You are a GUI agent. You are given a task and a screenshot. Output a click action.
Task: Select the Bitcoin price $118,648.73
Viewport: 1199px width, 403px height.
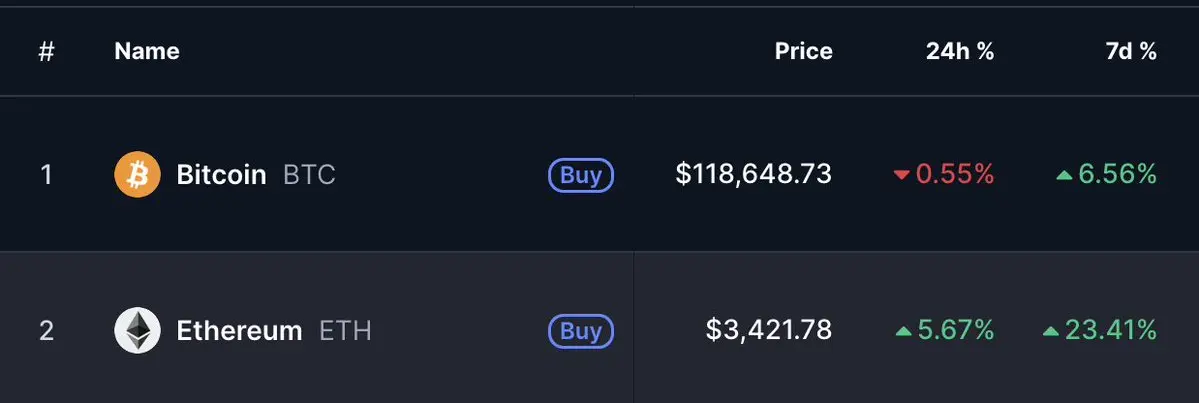point(753,174)
